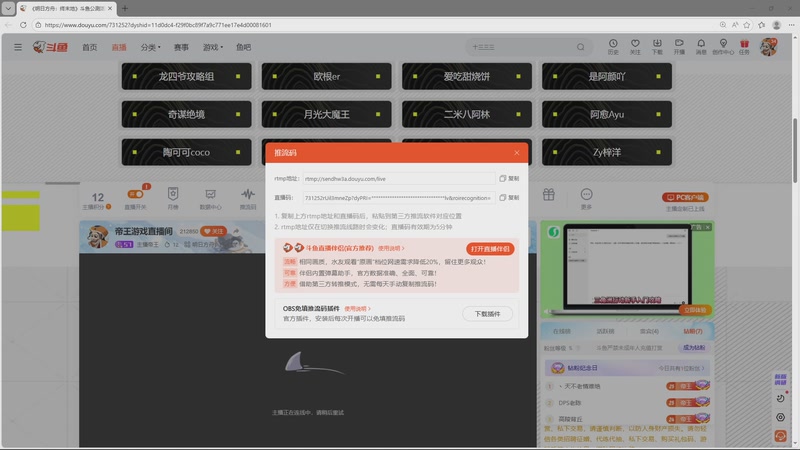Open the 关注 followed heart icon
The height and width of the screenshot is (450, 800).
pos(635,47)
